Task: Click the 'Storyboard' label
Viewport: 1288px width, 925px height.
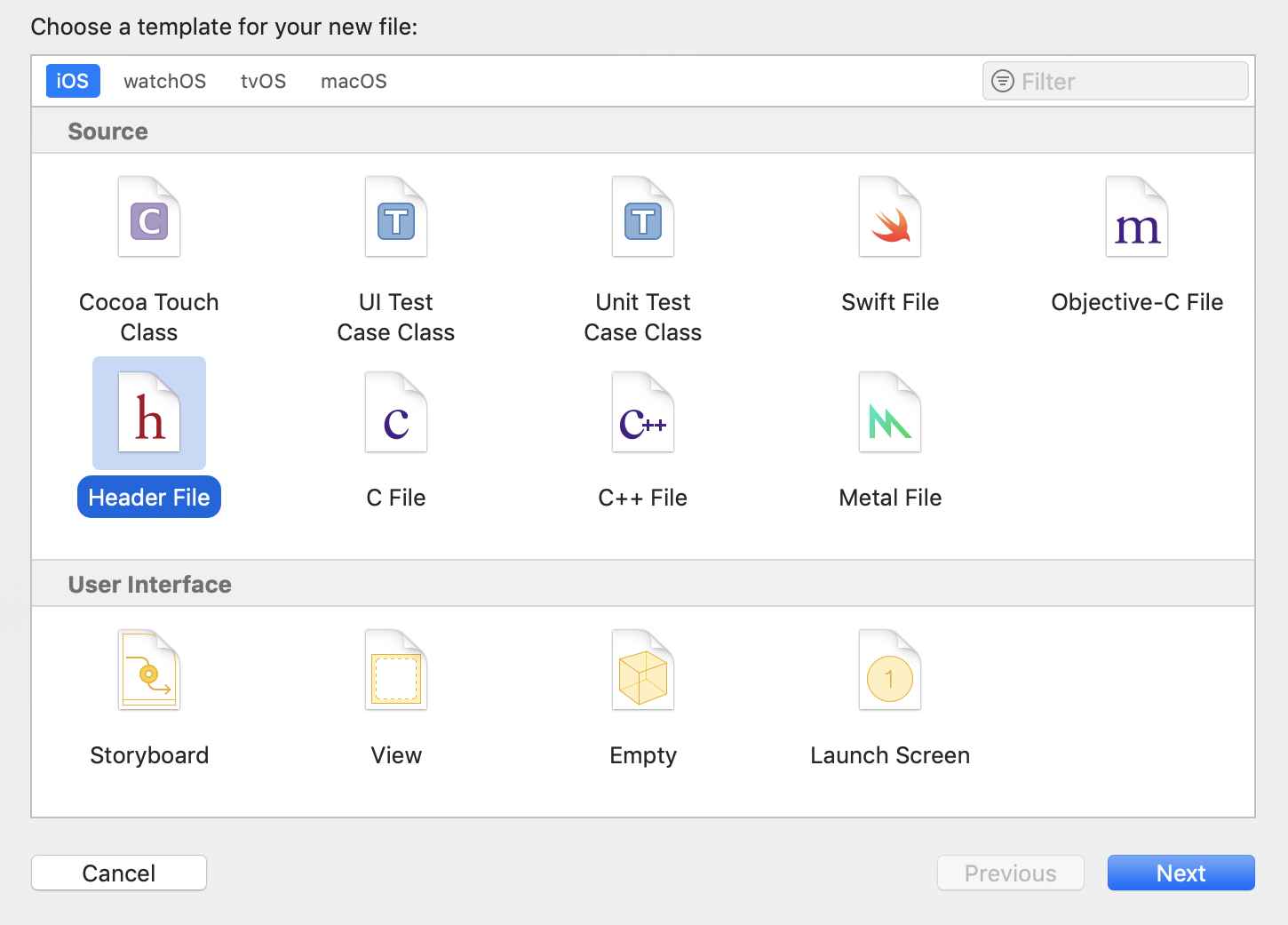Action: tap(149, 755)
